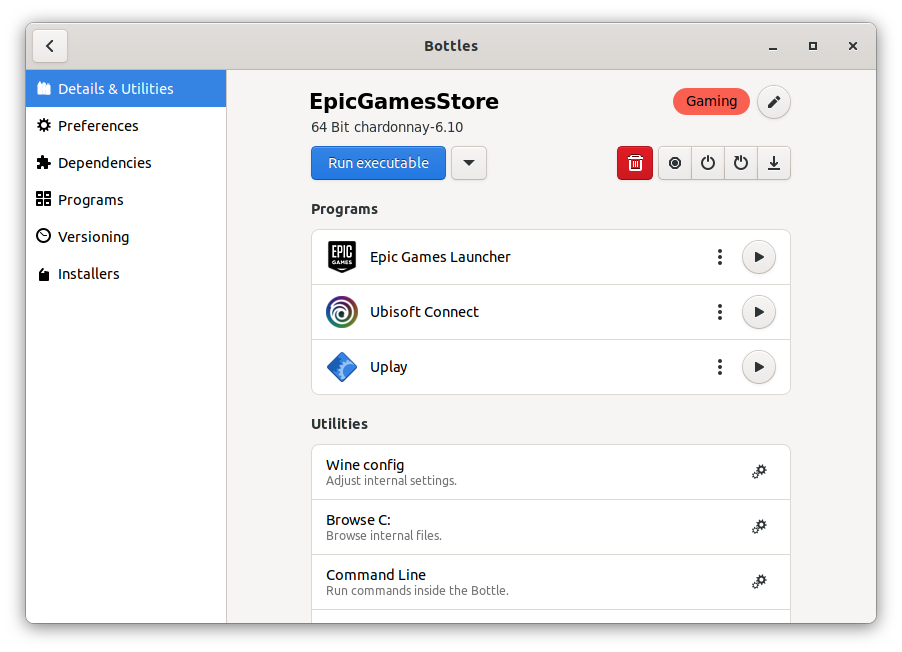Open the Command Line utility
Viewport: 902px width, 652px height.
click(759, 582)
